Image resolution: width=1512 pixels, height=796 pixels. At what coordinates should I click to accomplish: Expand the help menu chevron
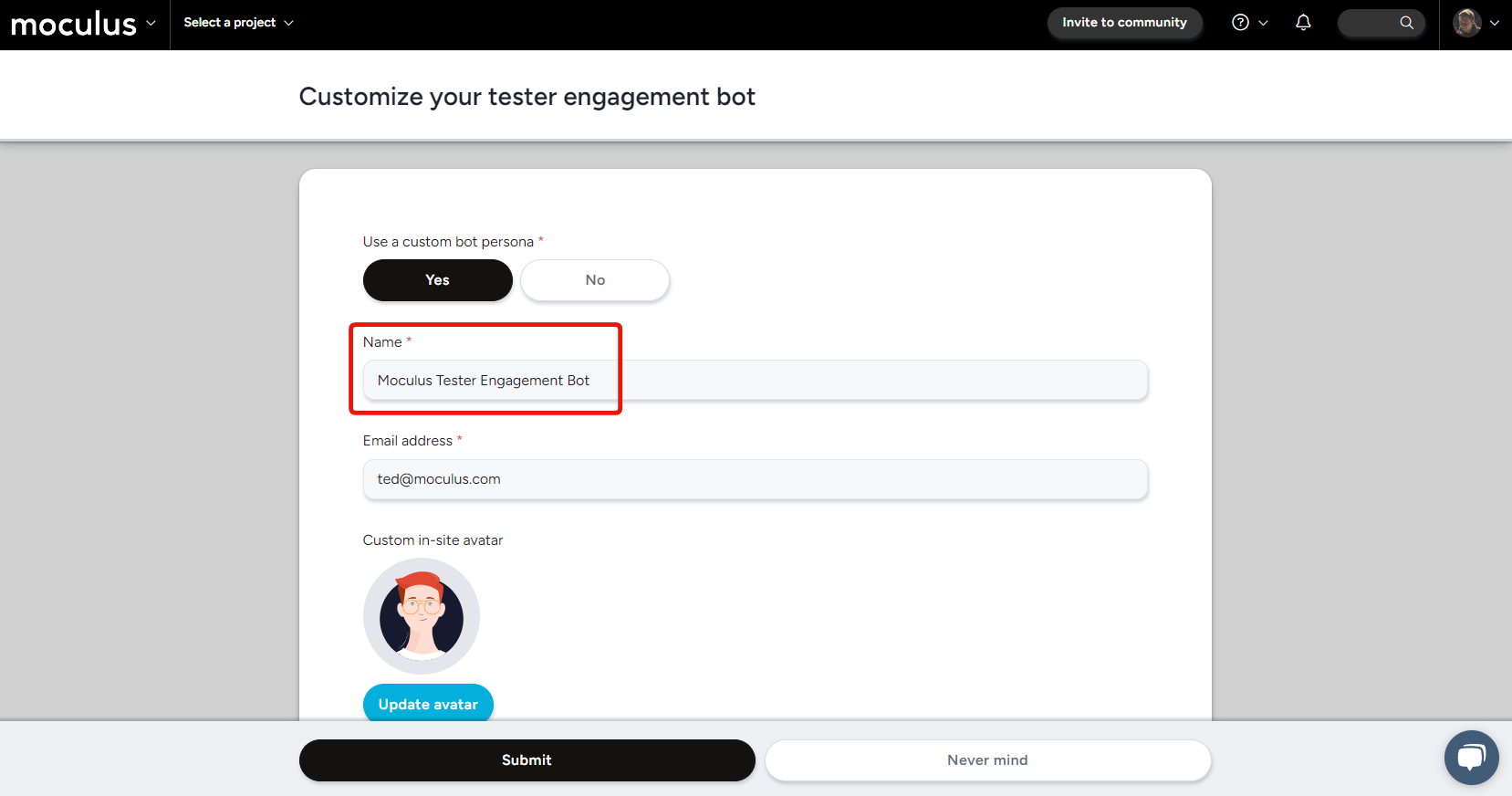[1264, 23]
